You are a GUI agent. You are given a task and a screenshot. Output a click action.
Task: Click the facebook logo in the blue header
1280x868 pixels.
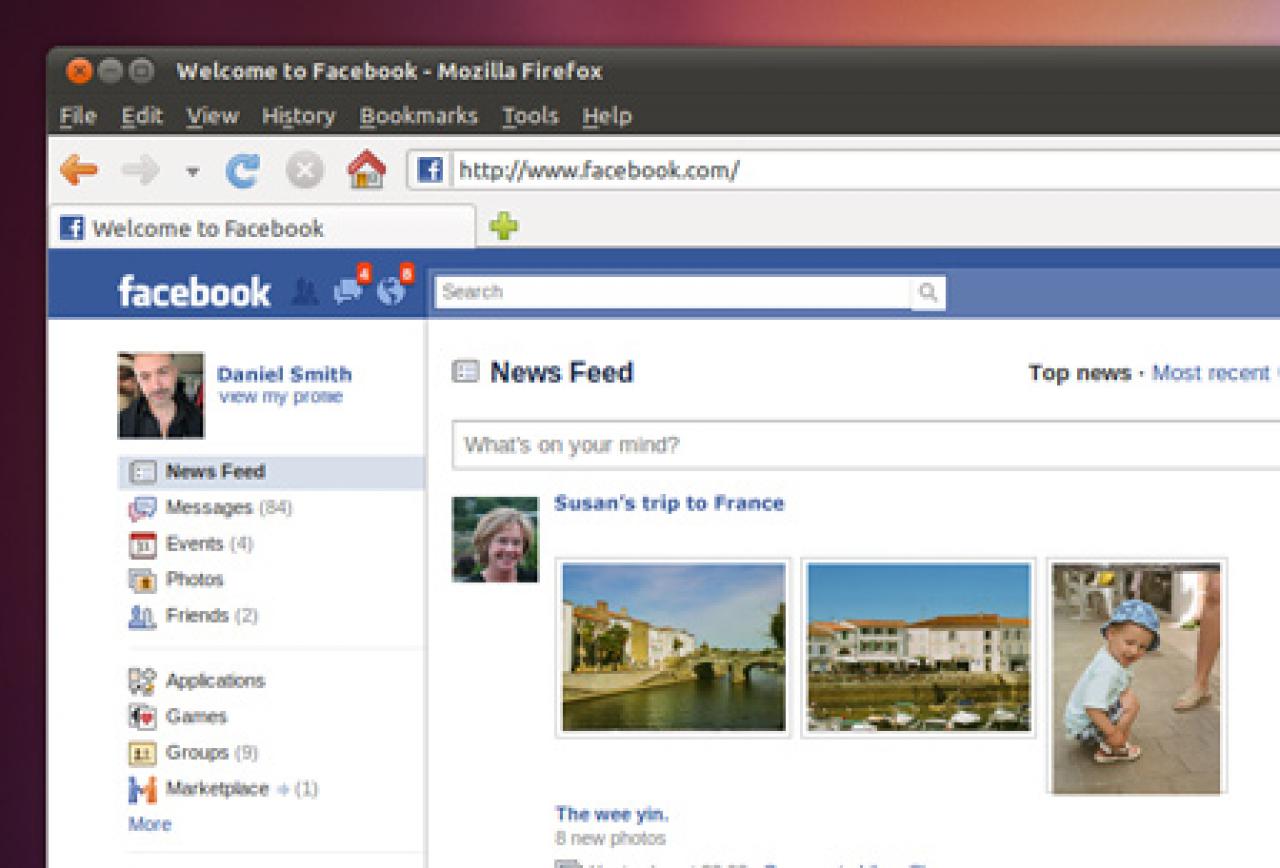(194, 292)
